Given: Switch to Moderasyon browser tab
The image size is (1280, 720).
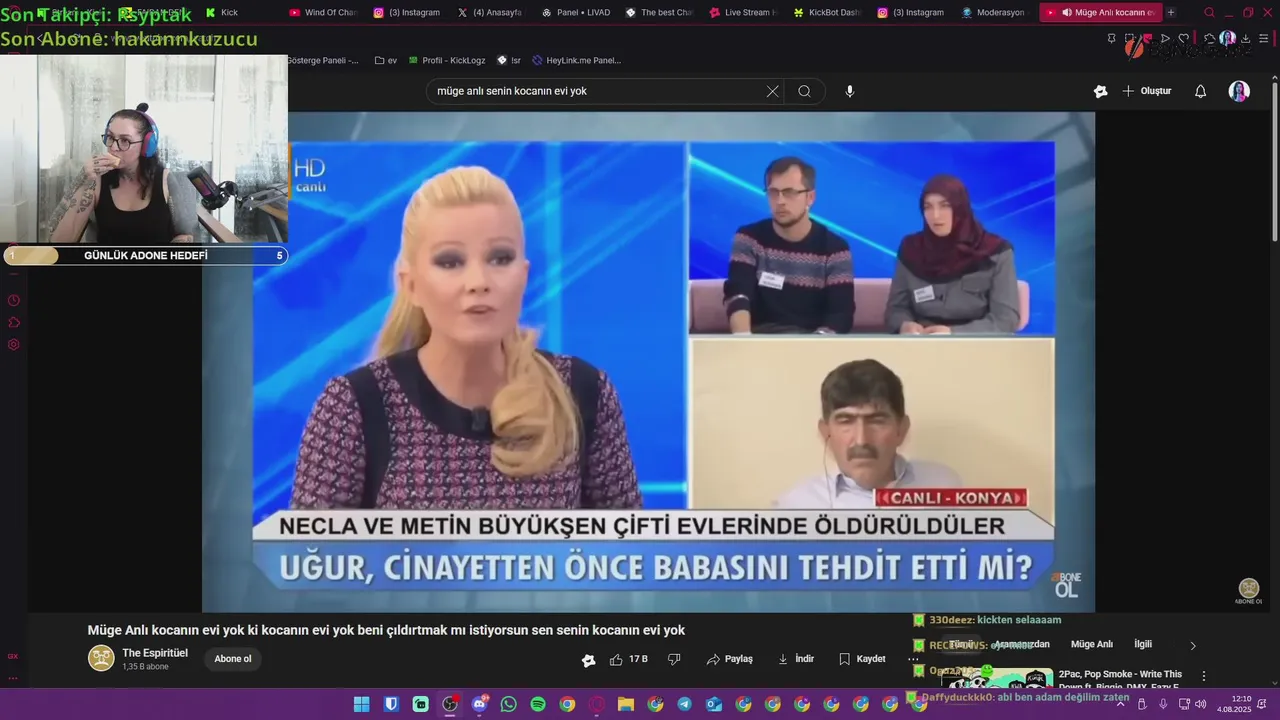Looking at the screenshot, I should pyautogui.click(x=995, y=12).
